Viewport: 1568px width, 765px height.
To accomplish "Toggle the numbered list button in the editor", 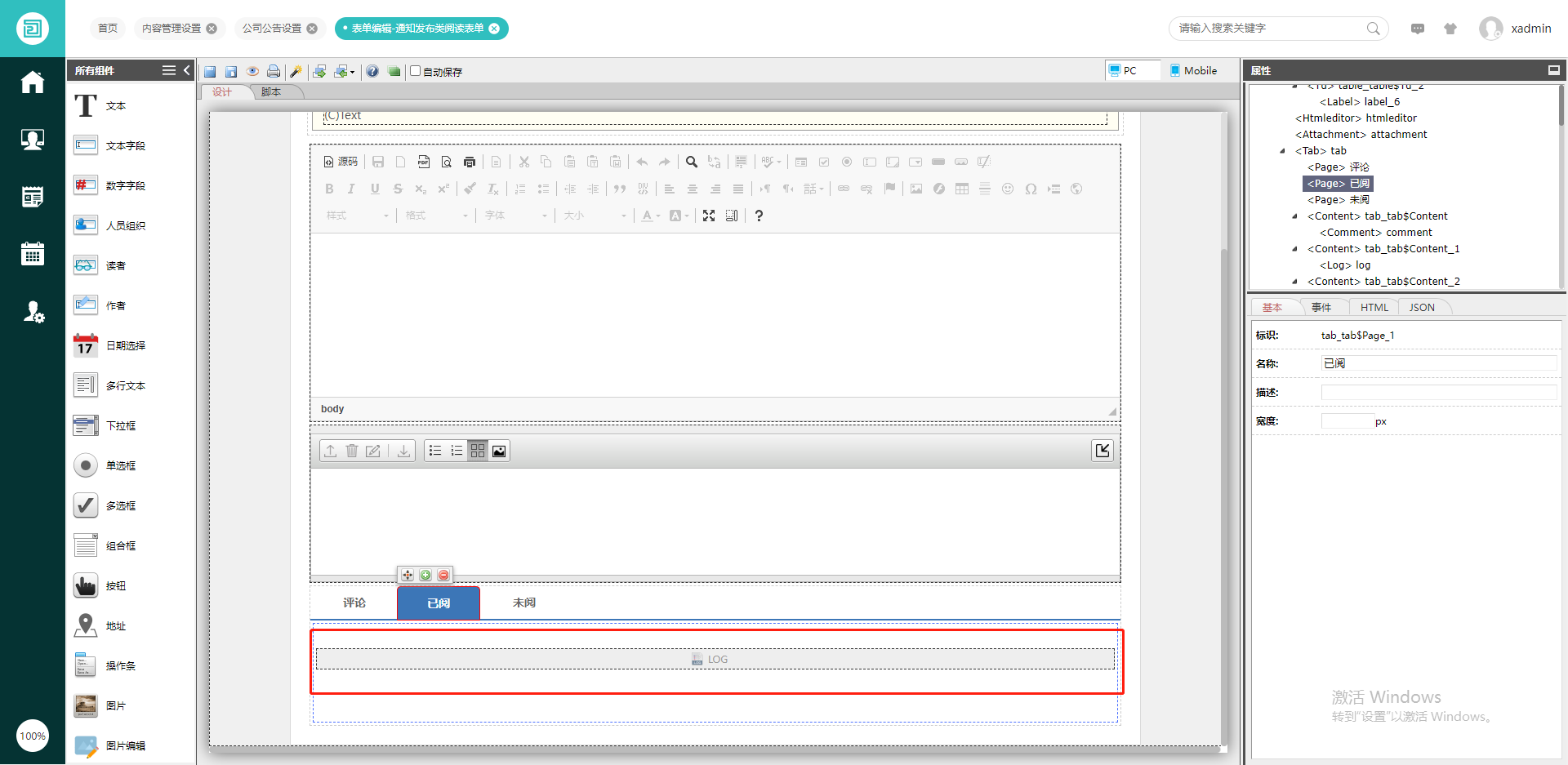I will [x=520, y=189].
